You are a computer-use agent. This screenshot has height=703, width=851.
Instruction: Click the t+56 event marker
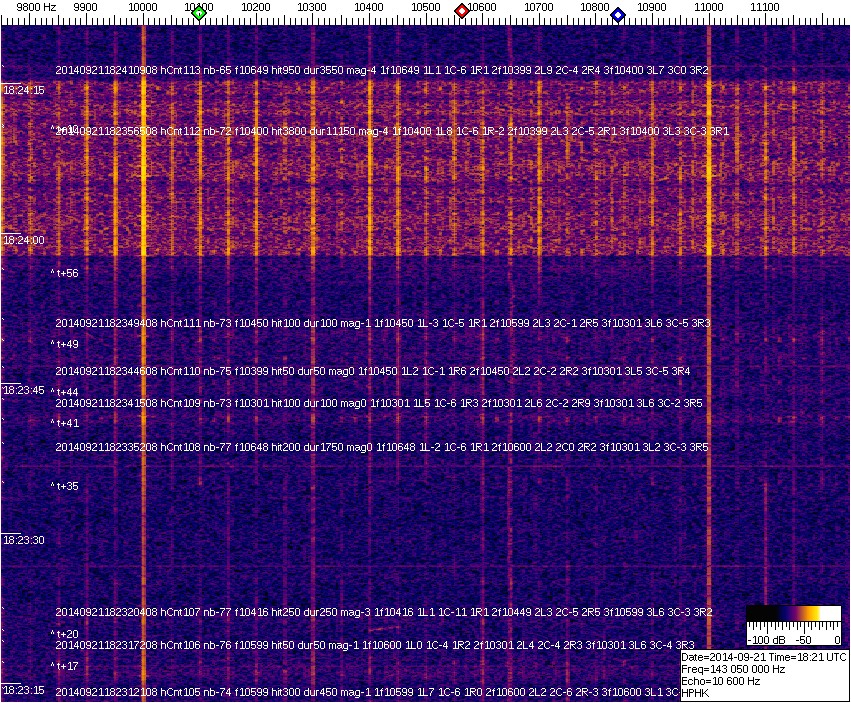[67, 273]
